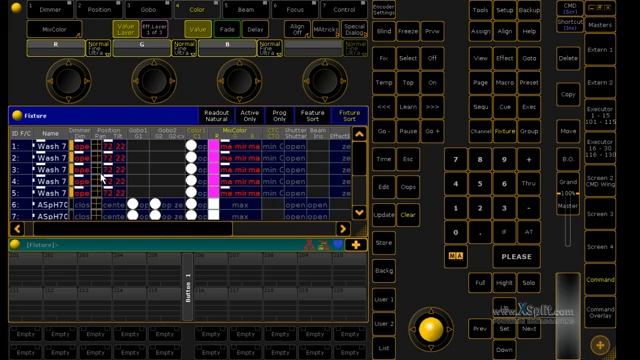This screenshot has width=640, height=360.
Task: Open MixColor feature selector
Action: (54, 29)
